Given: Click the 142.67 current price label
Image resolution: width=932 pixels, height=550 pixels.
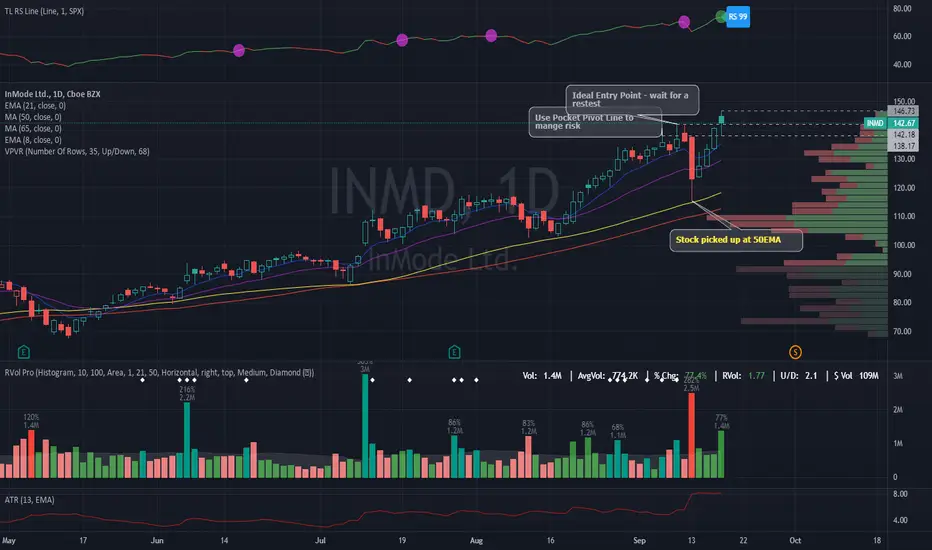Looking at the screenshot, I should click(903, 123).
